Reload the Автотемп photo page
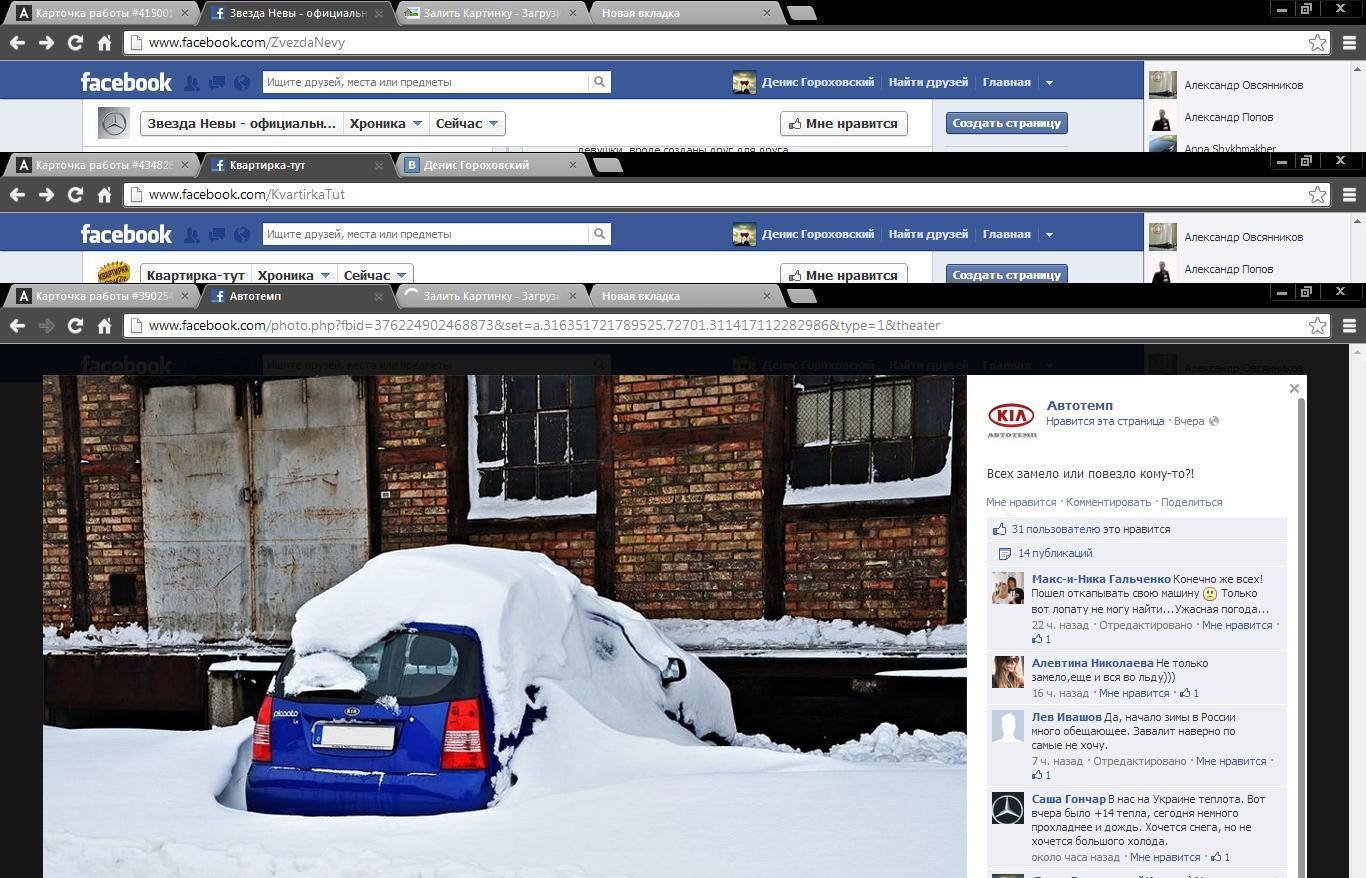This screenshot has height=878, width=1366. (75, 326)
